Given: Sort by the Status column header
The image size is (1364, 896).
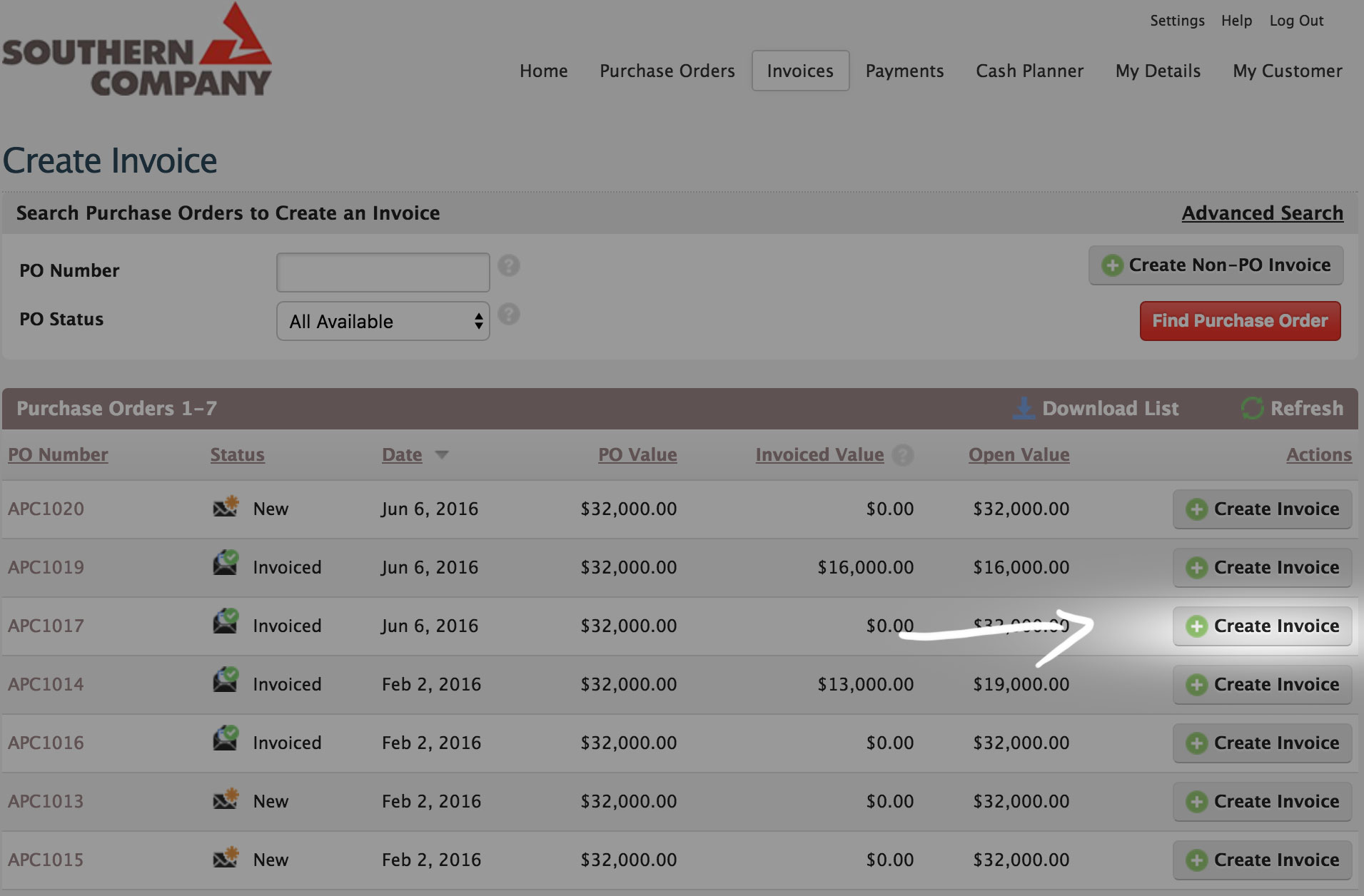Looking at the screenshot, I should point(238,455).
